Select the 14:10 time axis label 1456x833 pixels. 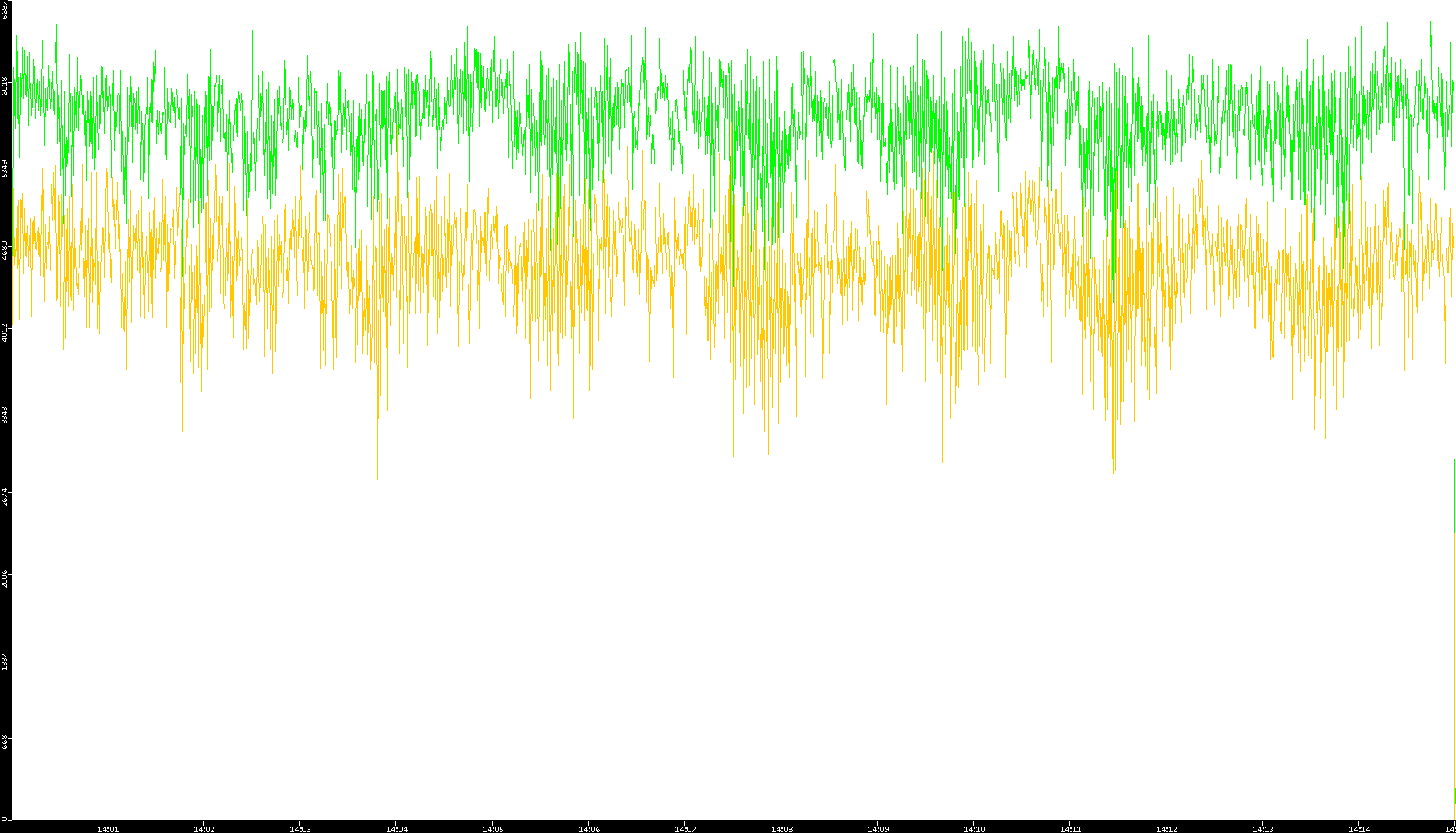(x=974, y=829)
